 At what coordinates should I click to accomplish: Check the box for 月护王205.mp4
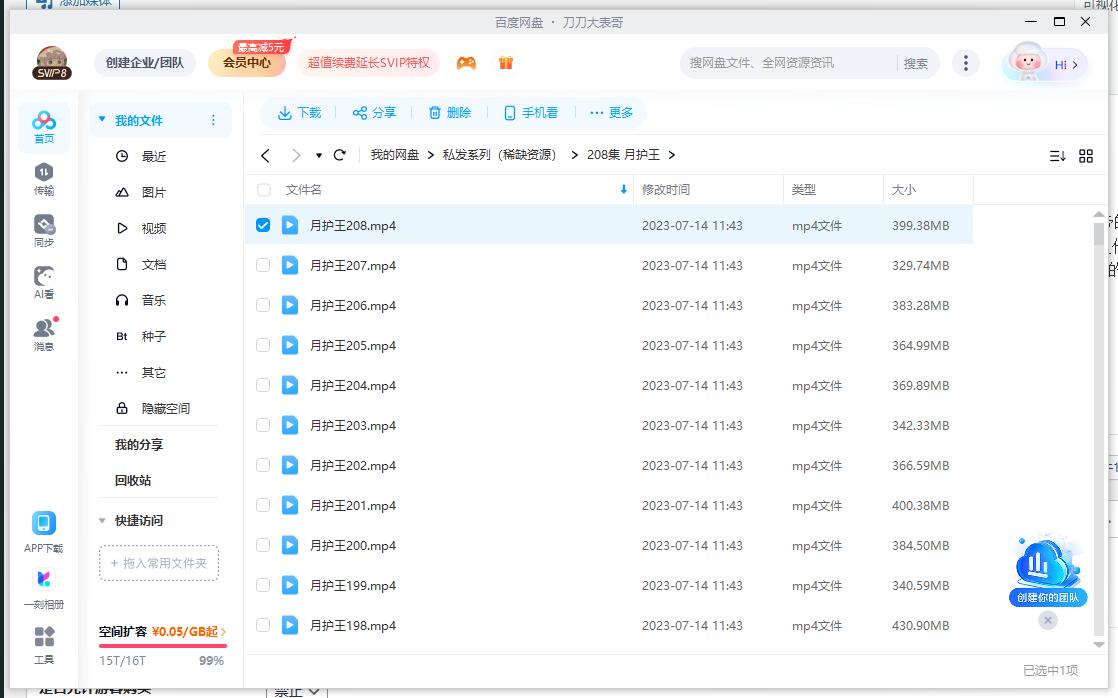point(263,346)
